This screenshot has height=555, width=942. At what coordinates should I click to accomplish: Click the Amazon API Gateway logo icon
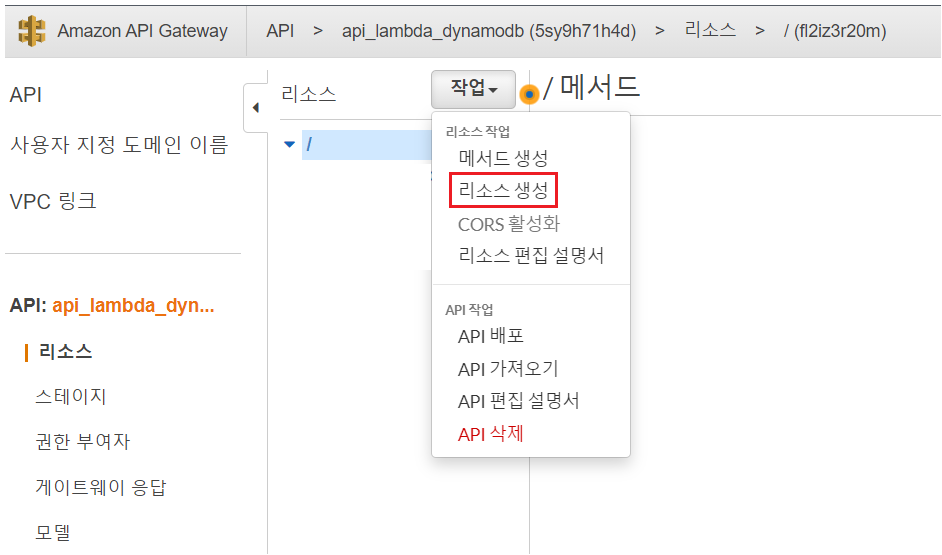point(31,31)
